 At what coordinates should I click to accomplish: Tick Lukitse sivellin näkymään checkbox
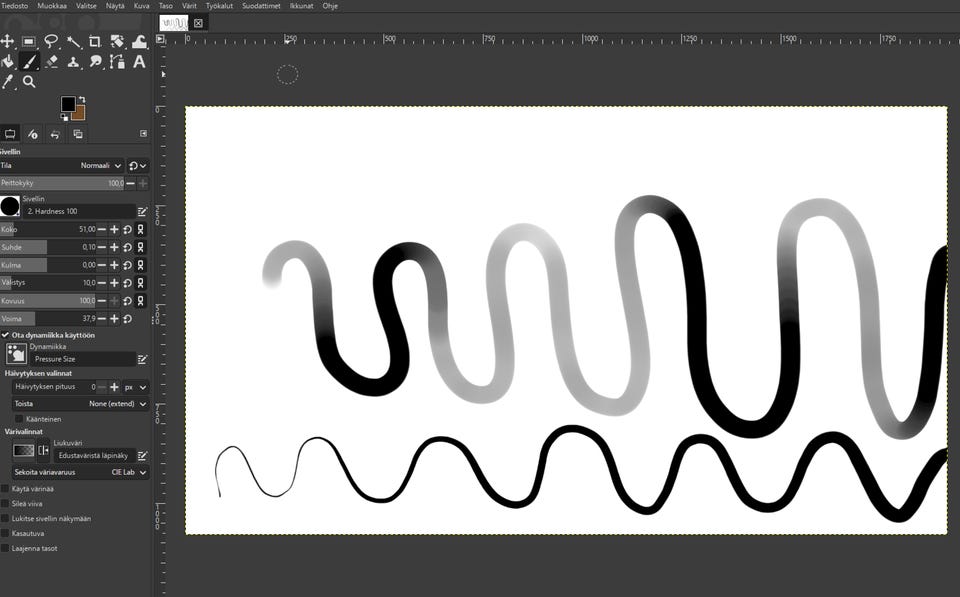click(6, 519)
